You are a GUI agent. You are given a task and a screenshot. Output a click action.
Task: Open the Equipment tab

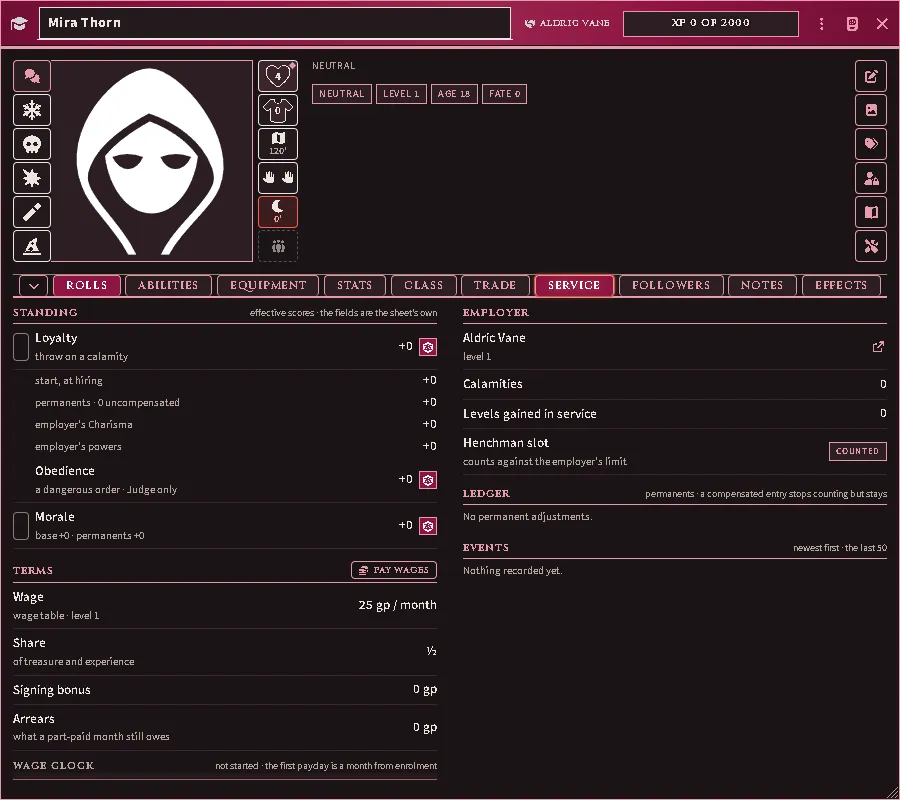coord(268,285)
